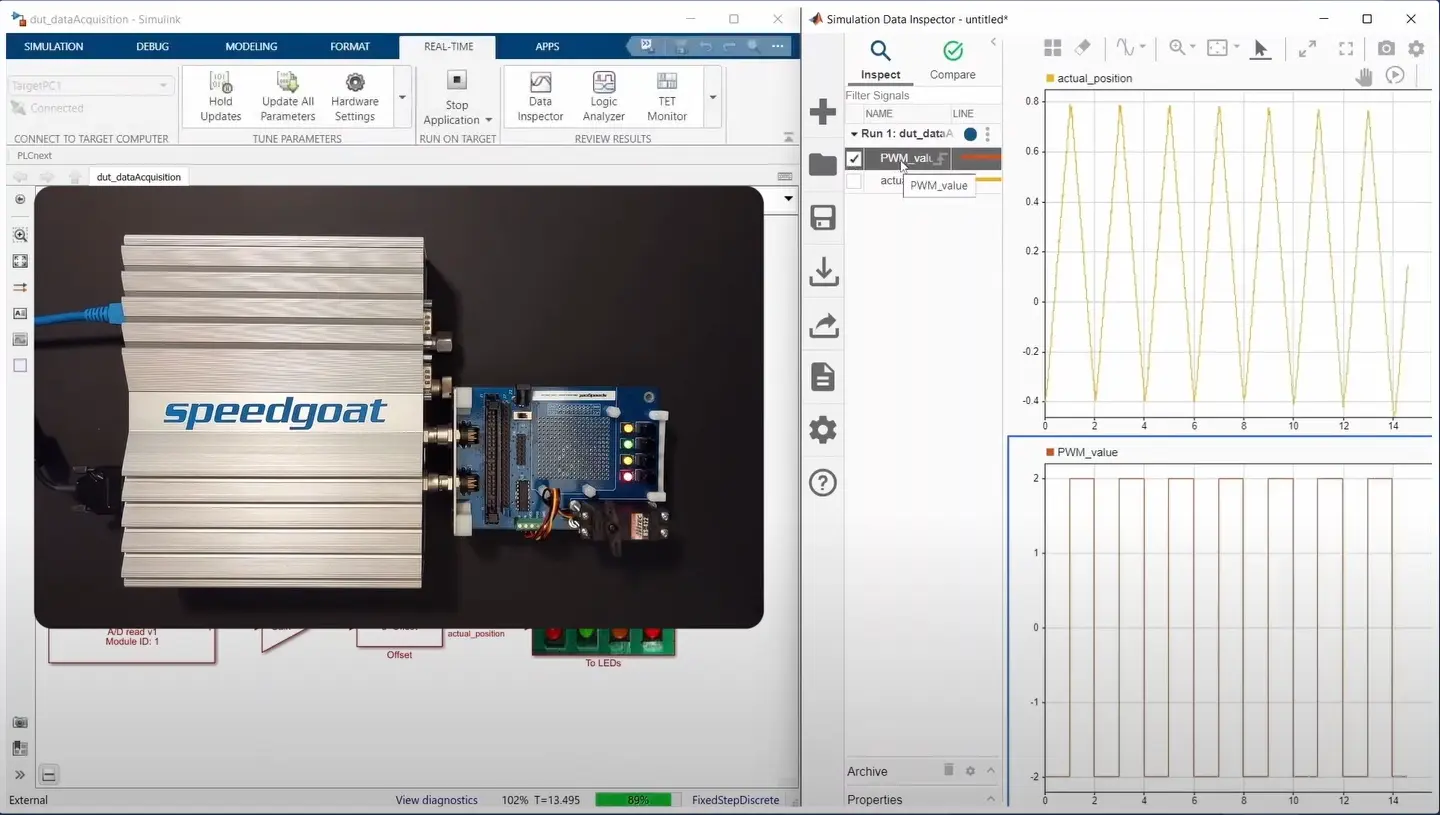Click the folder Open icon in Data Inspector
The width and height of the screenshot is (1440, 815).
(823, 165)
